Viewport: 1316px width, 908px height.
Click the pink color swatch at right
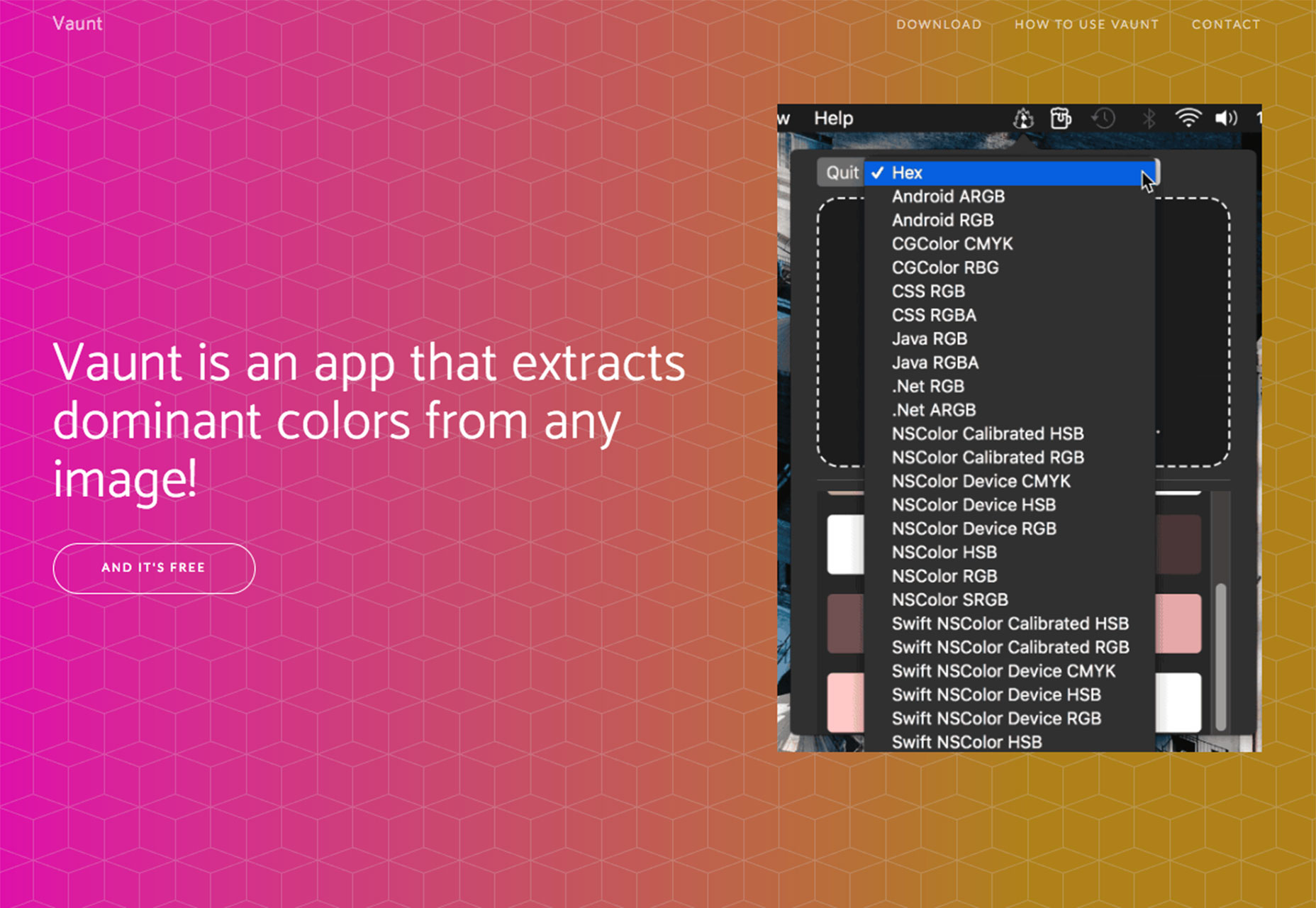click(1178, 624)
